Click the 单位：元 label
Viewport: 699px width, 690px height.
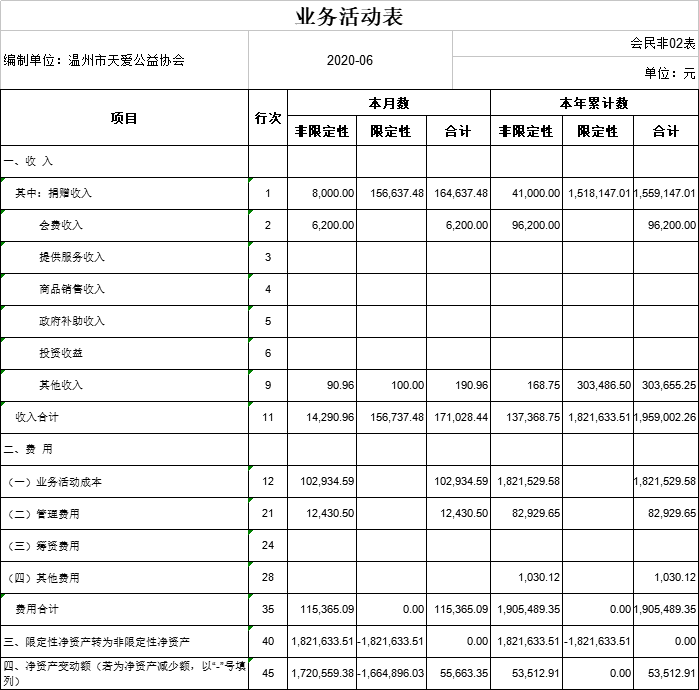click(670, 73)
